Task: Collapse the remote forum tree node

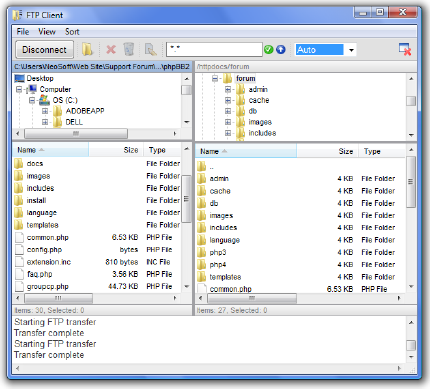Action: pos(215,79)
